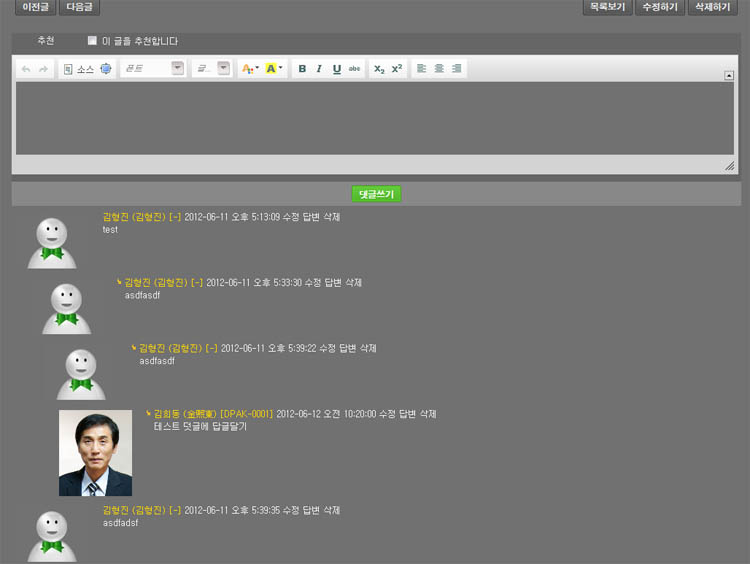Check the '이 글을 추천합니다' checkbox

92,41
